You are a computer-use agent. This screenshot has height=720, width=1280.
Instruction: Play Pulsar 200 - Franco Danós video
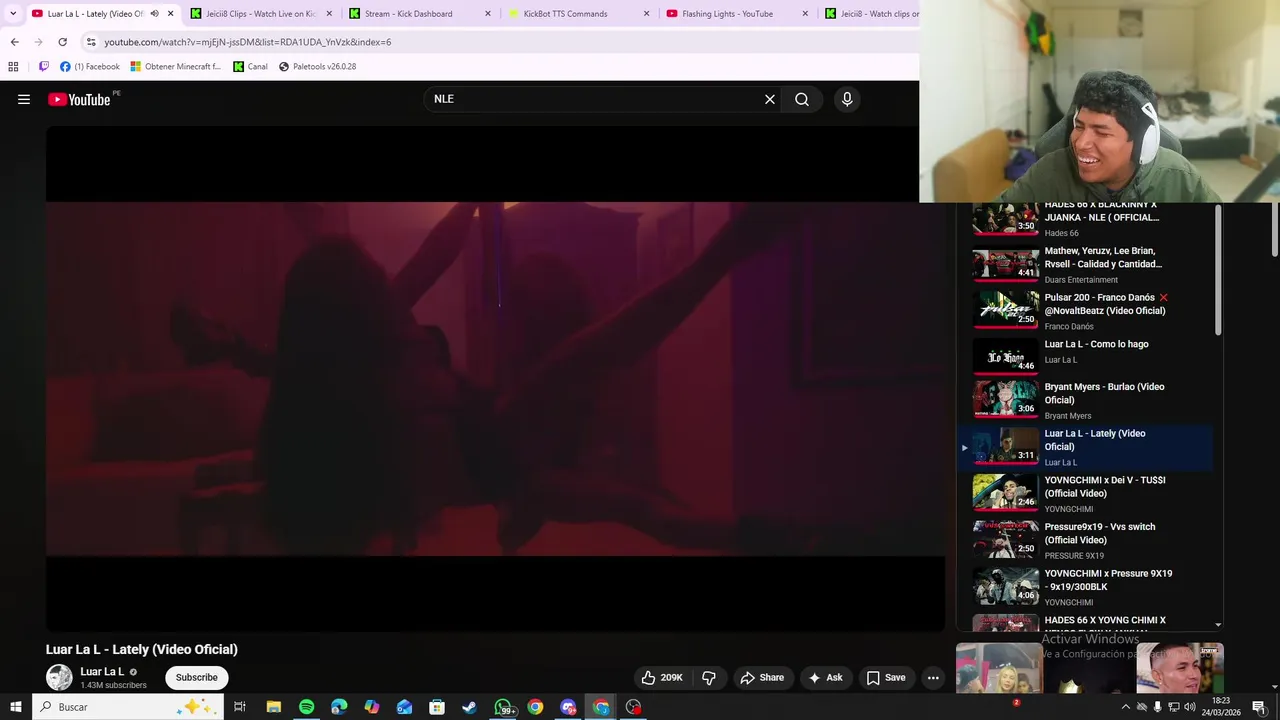point(1085,311)
